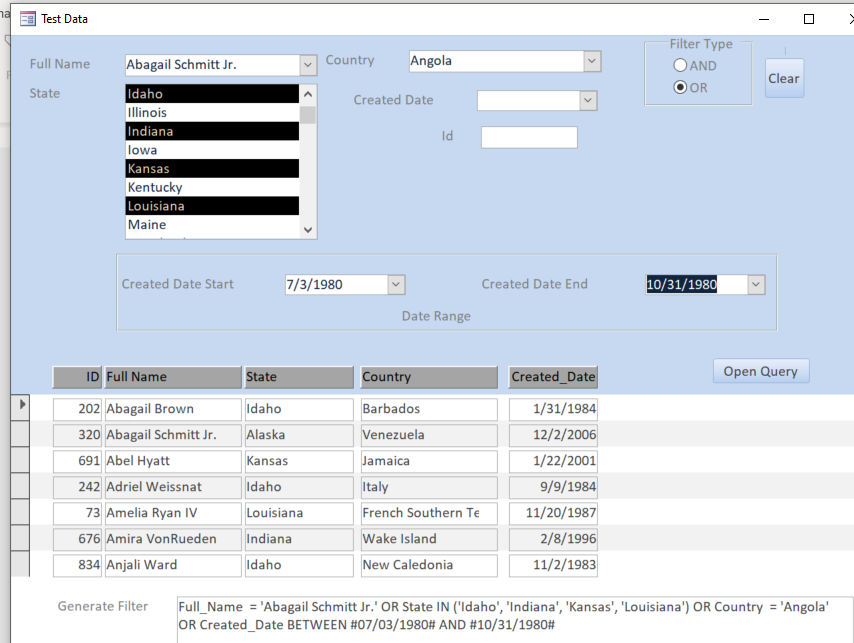The height and width of the screenshot is (643, 854).
Task: Click the Created_Date column header
Action: [x=553, y=377]
